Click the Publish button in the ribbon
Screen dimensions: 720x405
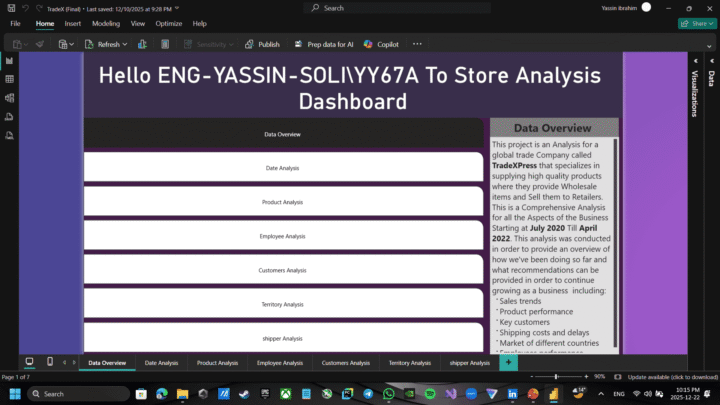262,44
